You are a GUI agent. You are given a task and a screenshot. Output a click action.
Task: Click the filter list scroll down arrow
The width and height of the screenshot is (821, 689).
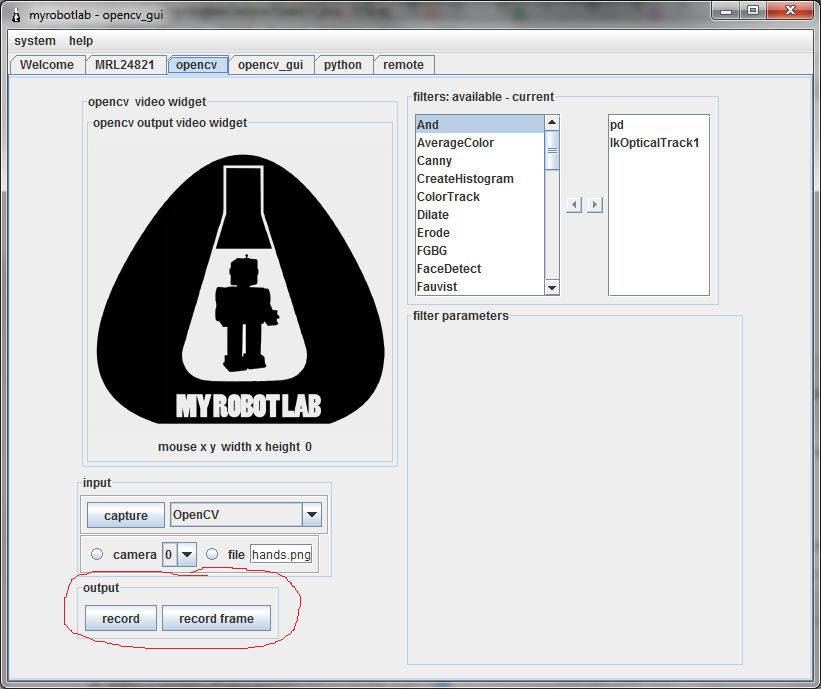point(552,287)
